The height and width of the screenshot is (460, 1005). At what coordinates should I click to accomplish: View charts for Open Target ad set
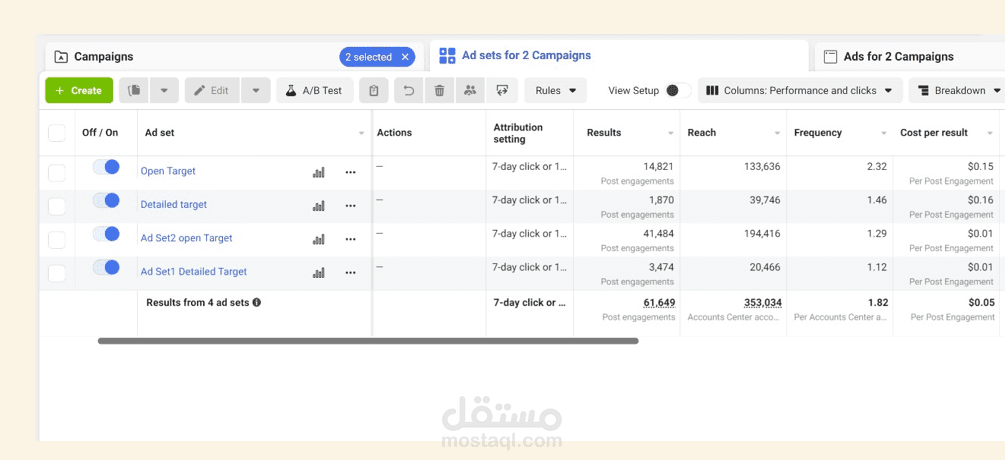tap(319, 172)
